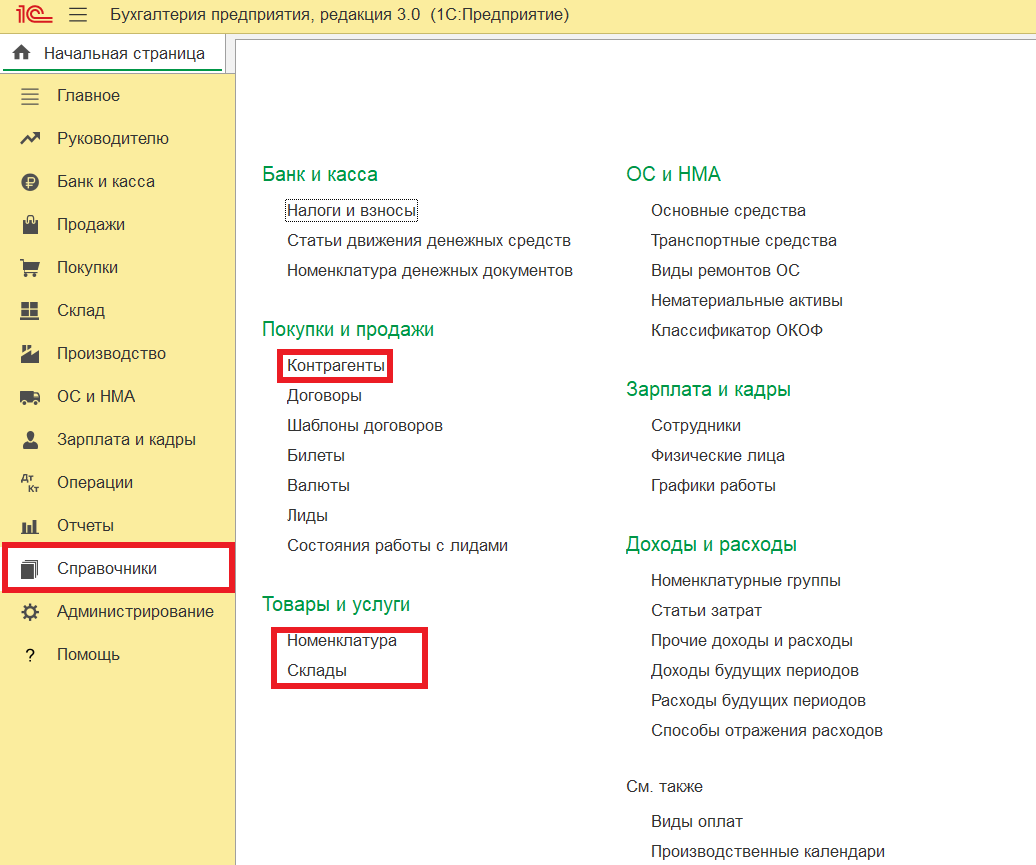Click the home icon on the start page tab
The width and height of the screenshot is (1036, 865).
(22, 52)
